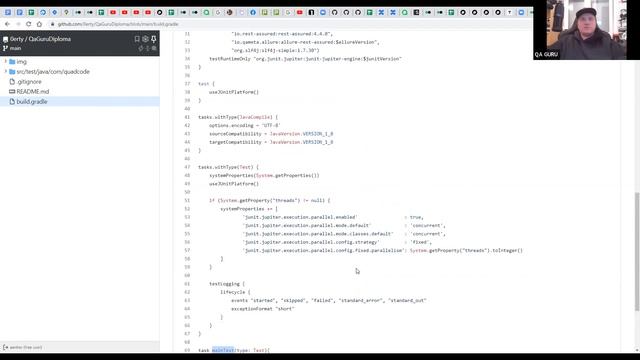Expand the img folder arrow
The image size is (640, 360).
6,62
